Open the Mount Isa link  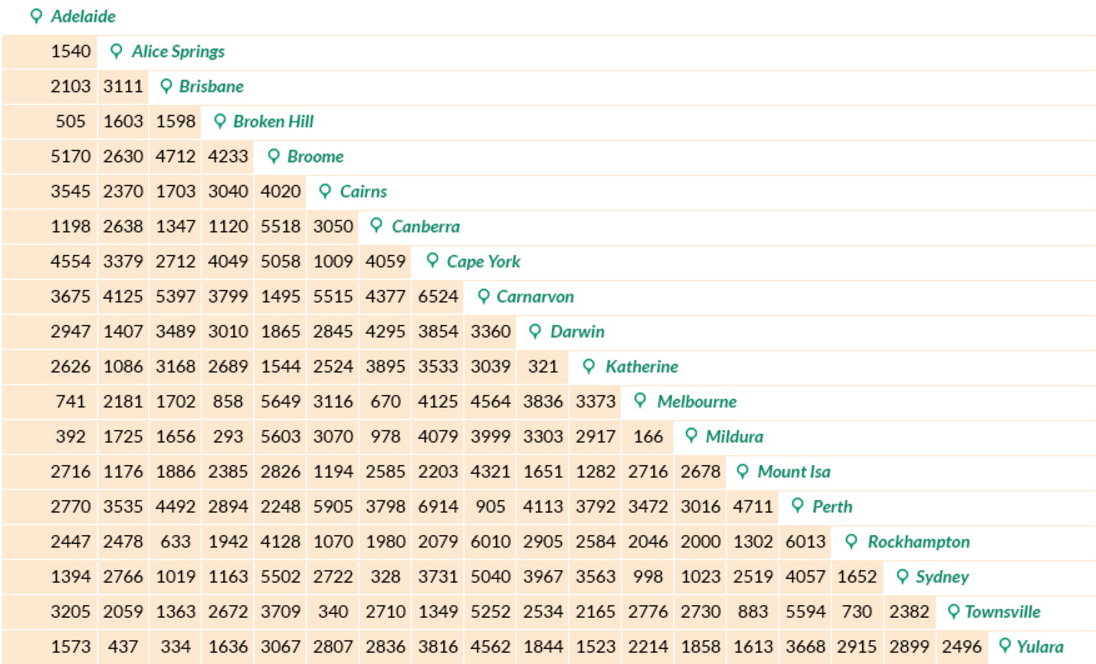point(793,472)
